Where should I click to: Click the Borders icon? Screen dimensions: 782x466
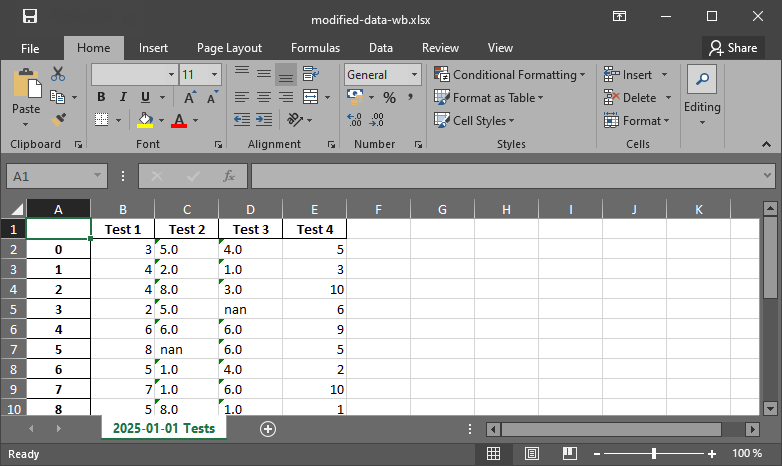point(102,120)
